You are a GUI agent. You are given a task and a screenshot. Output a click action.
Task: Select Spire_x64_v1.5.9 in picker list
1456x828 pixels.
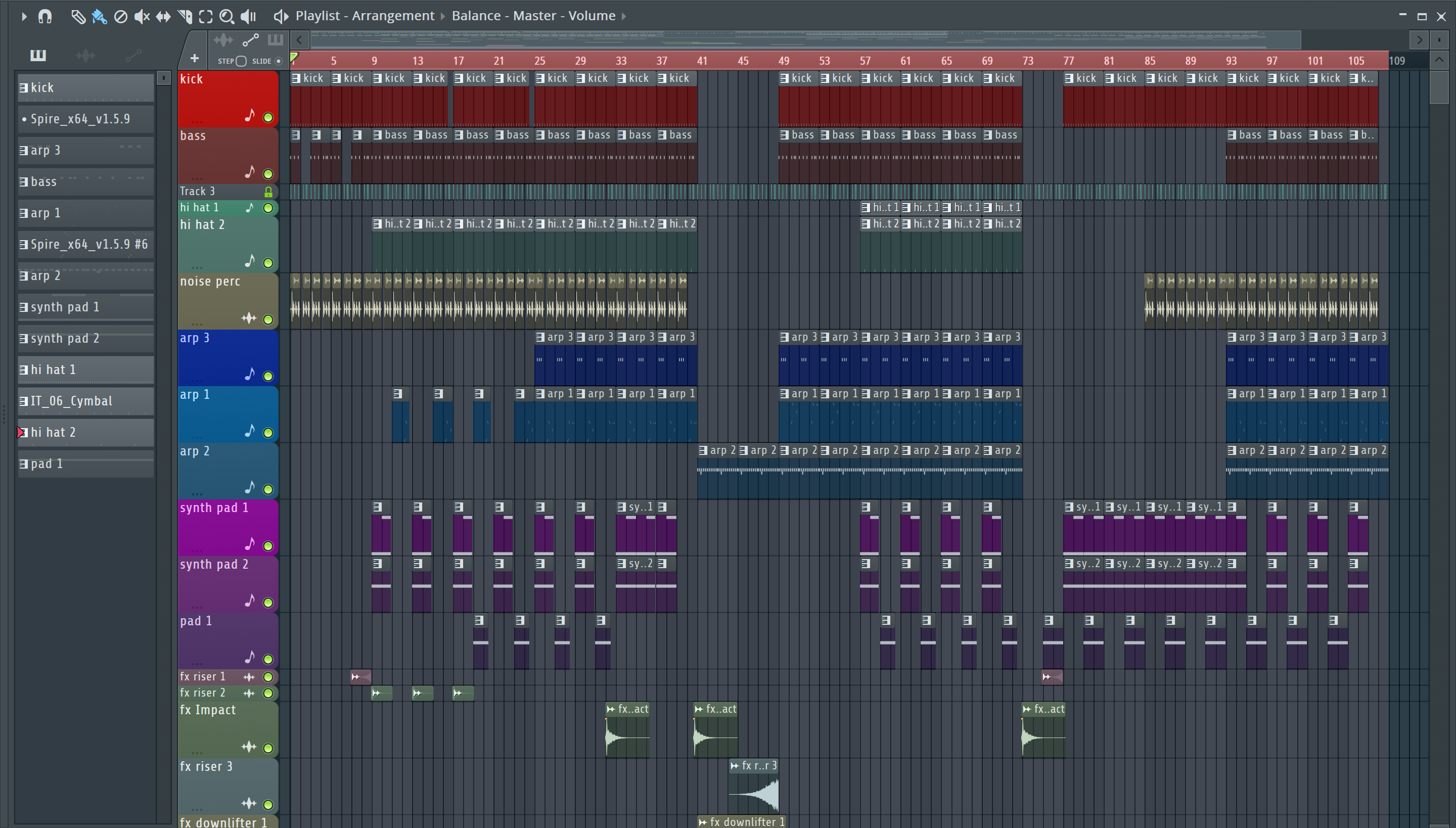tap(86, 119)
